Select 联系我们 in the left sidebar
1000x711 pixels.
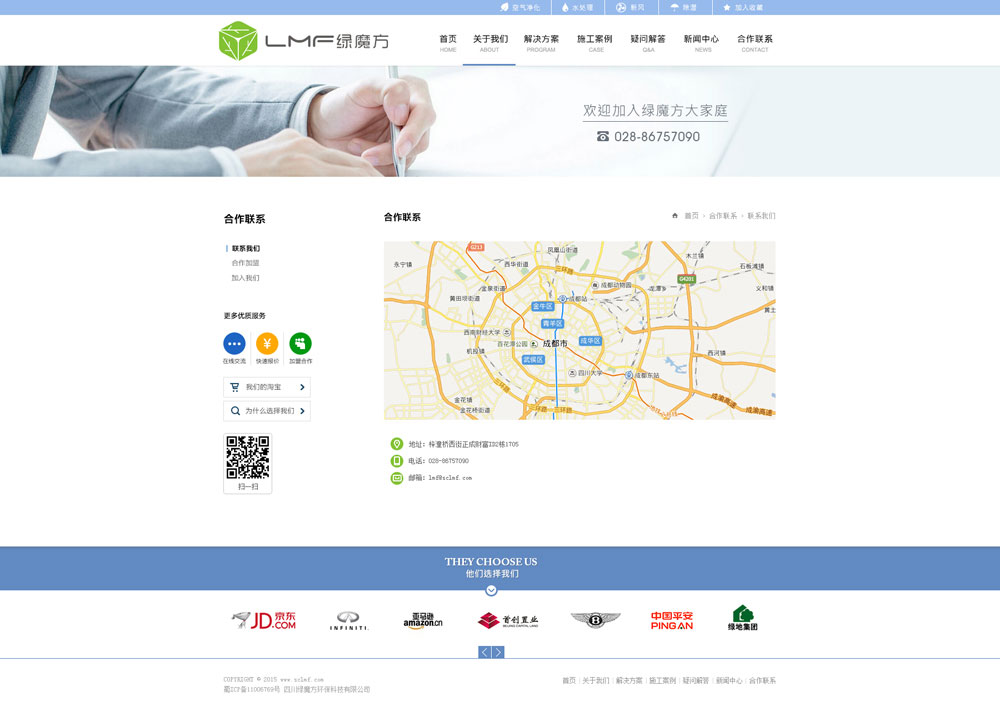(246, 248)
